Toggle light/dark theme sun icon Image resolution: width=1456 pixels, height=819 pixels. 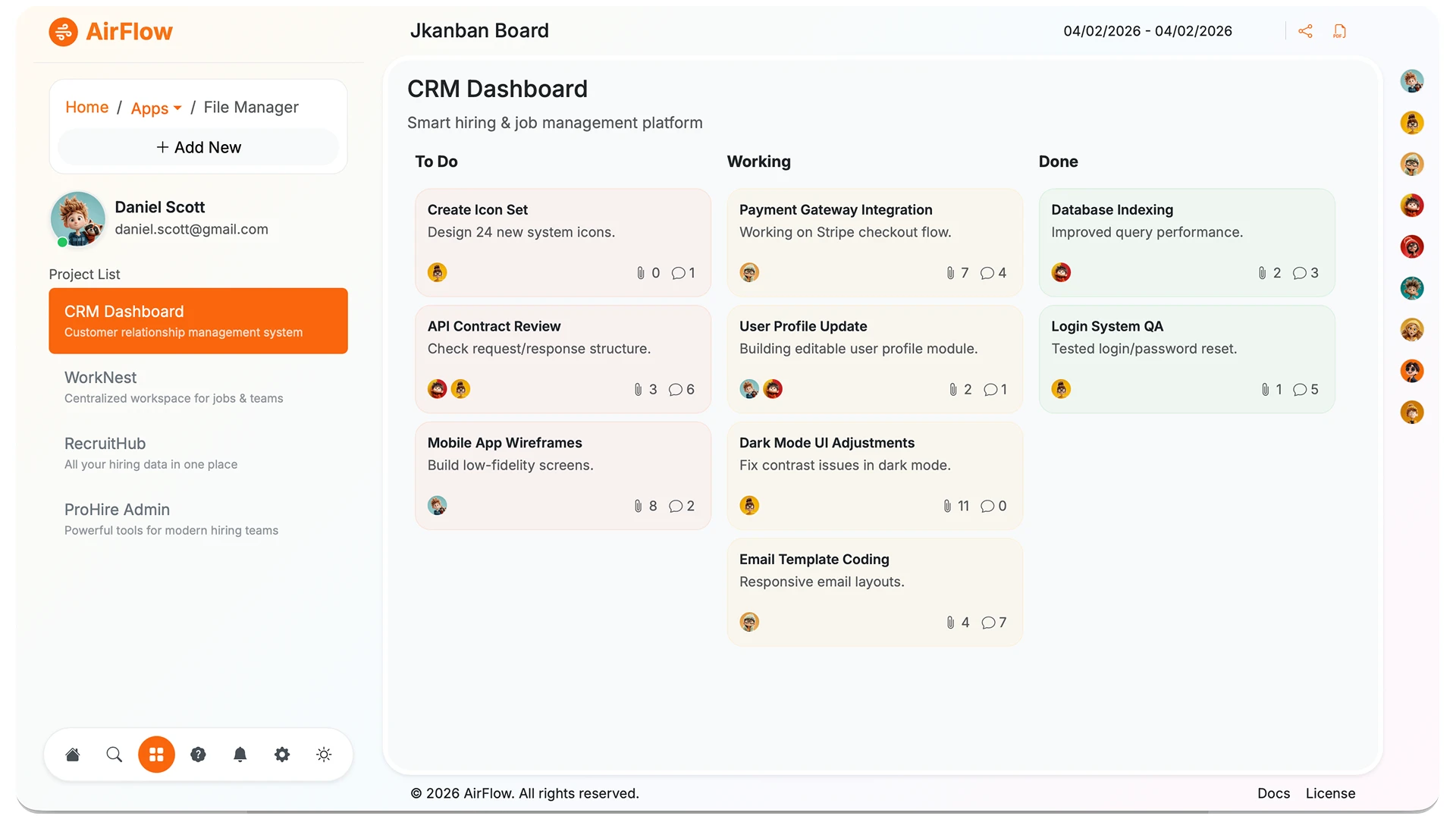[324, 755]
